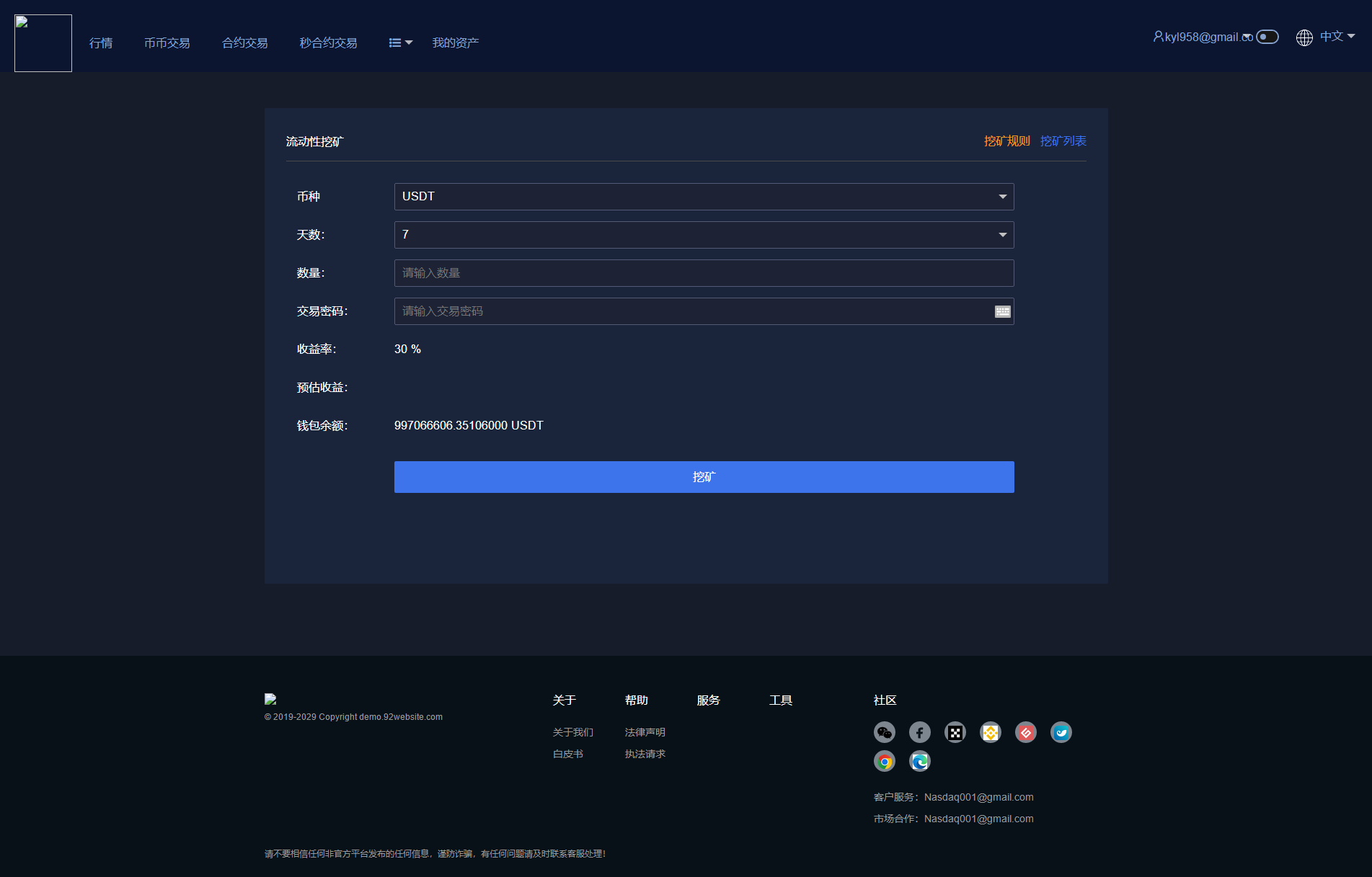This screenshot has height=877, width=1372.
Task: Open the Binance community icon
Action: coord(991,733)
